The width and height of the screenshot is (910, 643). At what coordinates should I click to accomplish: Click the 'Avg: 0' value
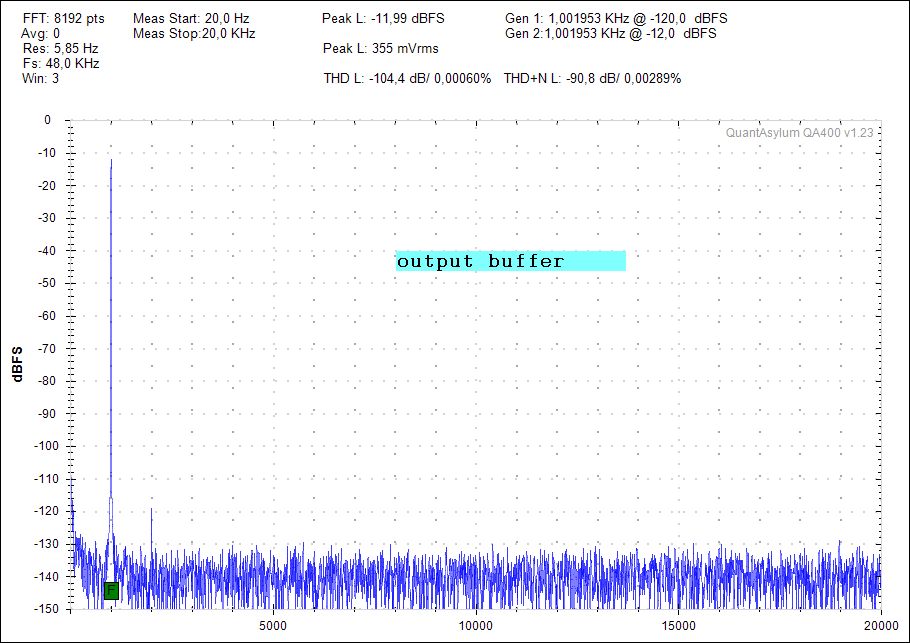click(x=41, y=34)
